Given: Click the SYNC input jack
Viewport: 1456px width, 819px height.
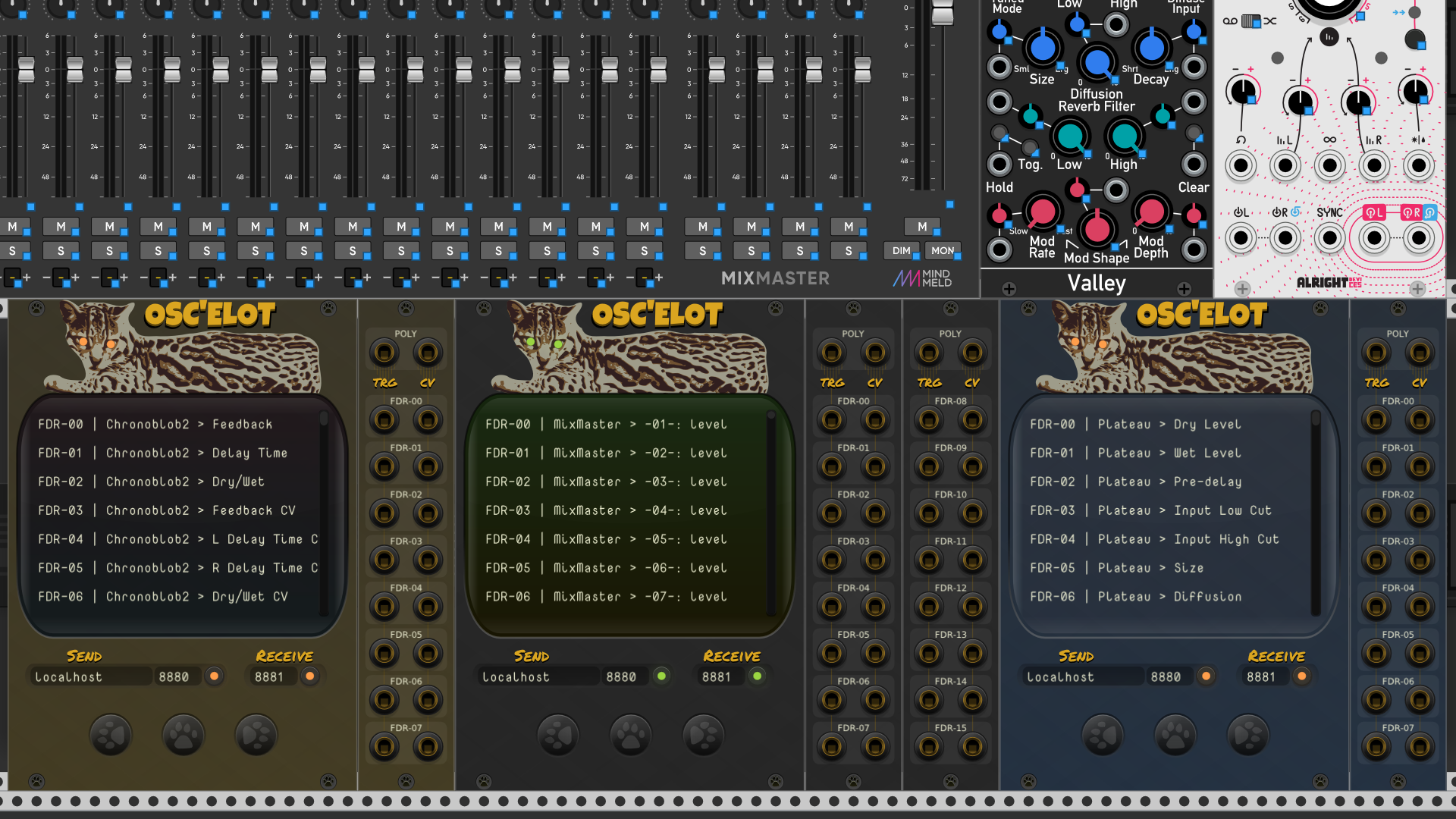Looking at the screenshot, I should pyautogui.click(x=1329, y=238).
